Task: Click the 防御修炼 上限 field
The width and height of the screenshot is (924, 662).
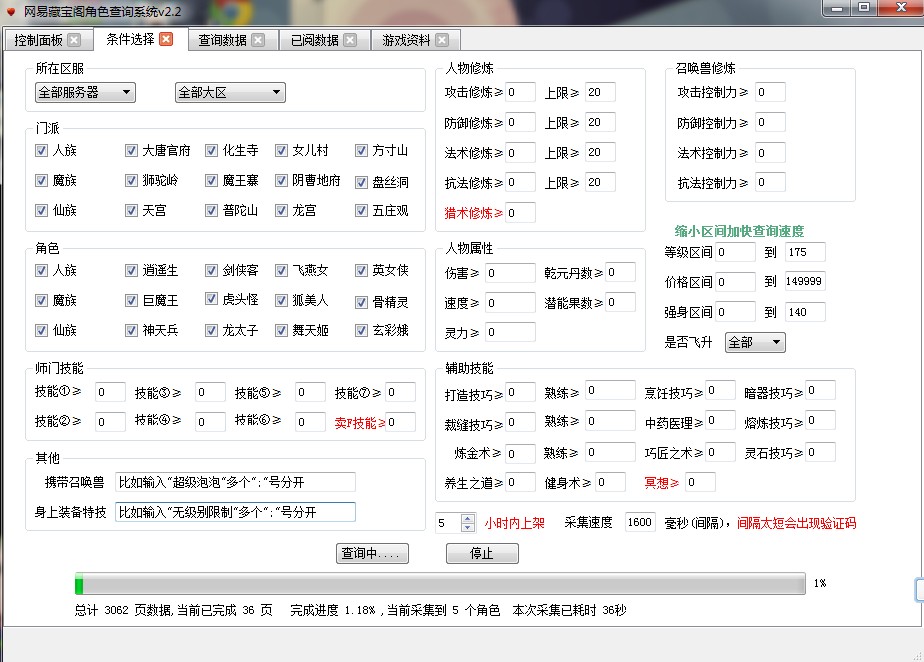Action: tap(600, 123)
